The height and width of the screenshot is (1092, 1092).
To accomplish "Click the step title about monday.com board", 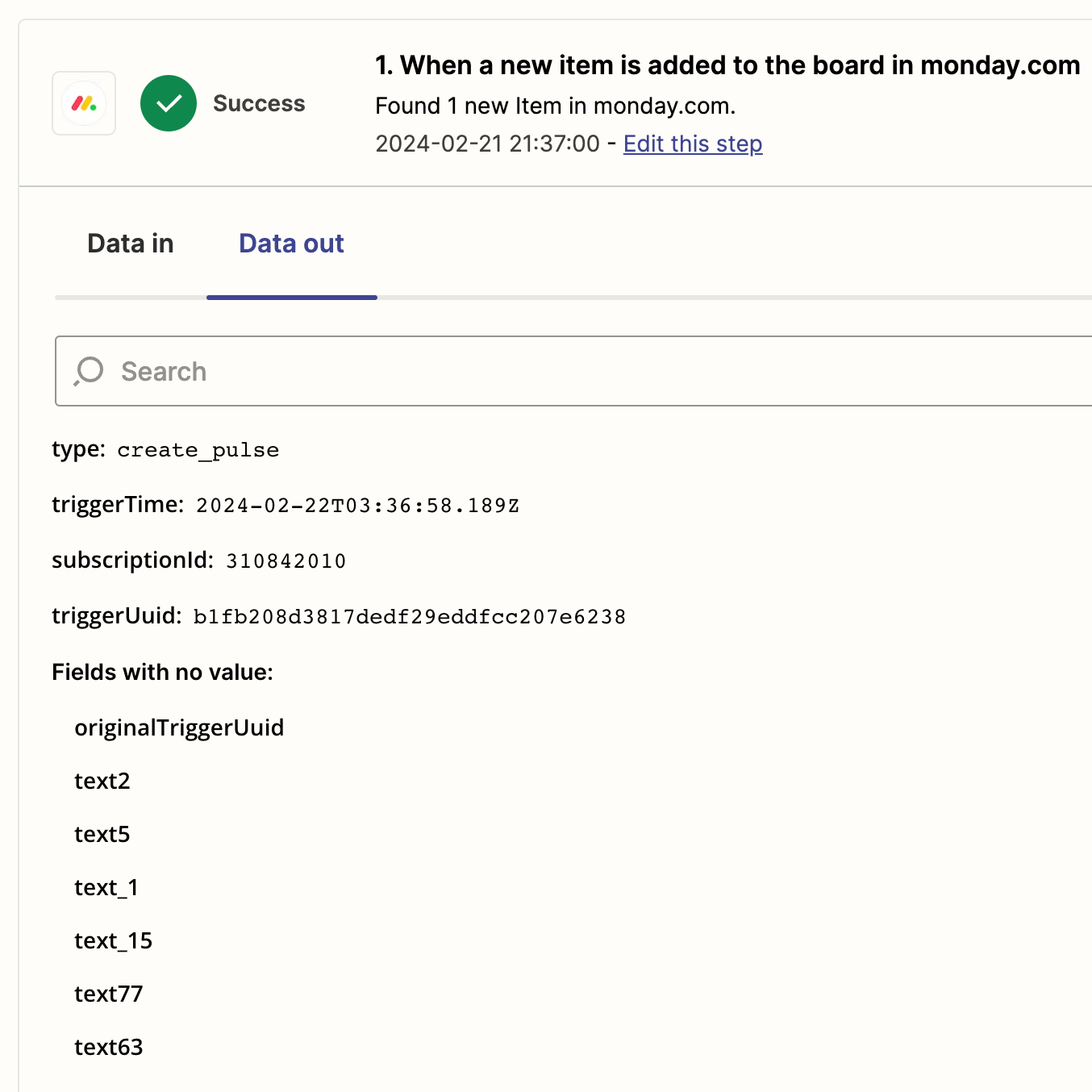I will (x=727, y=65).
